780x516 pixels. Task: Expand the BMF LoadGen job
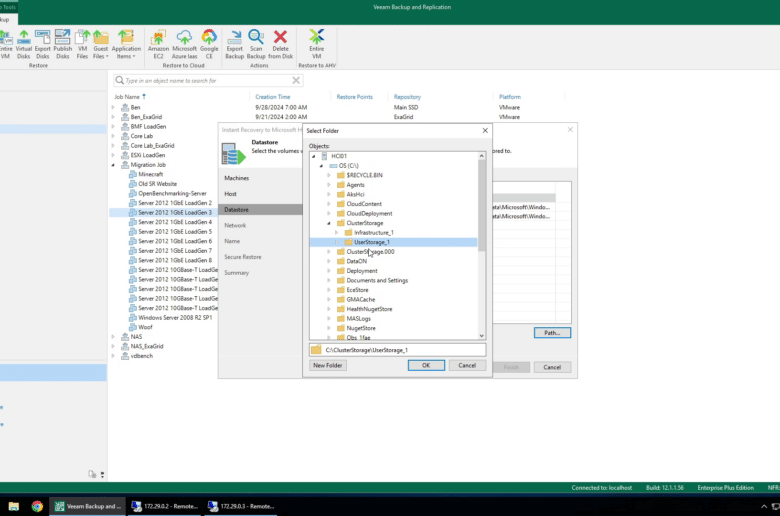click(x=113, y=126)
